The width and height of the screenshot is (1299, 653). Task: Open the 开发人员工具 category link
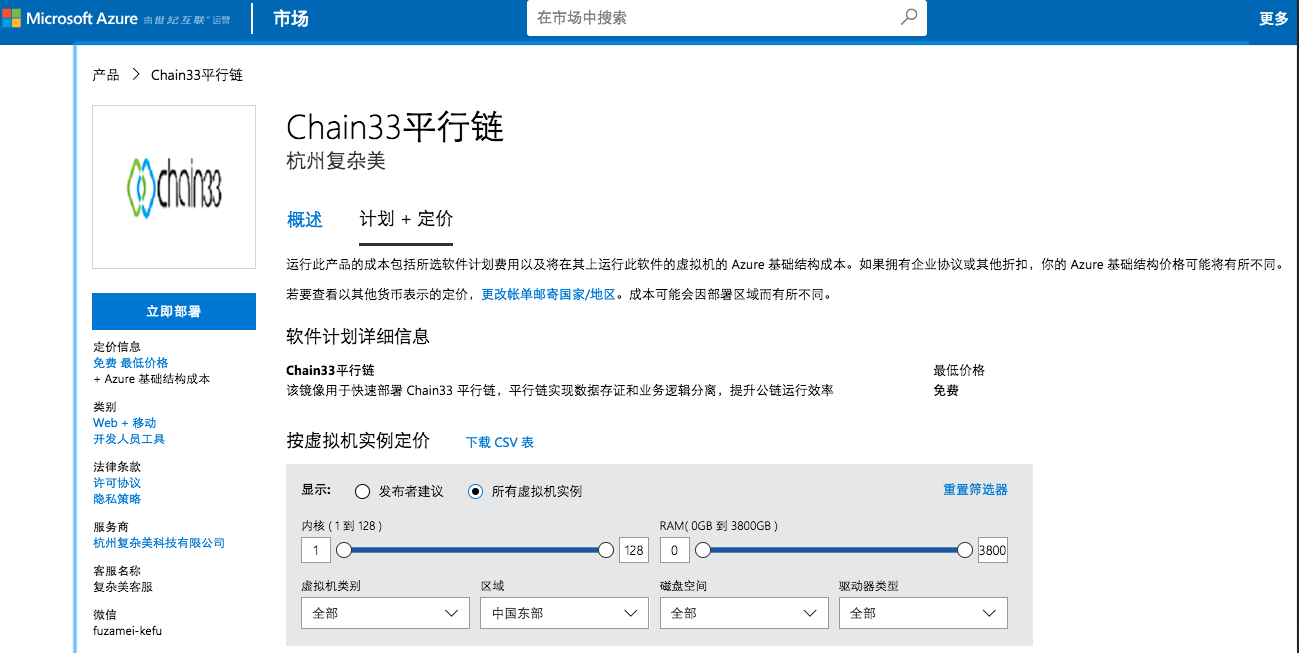coord(129,439)
